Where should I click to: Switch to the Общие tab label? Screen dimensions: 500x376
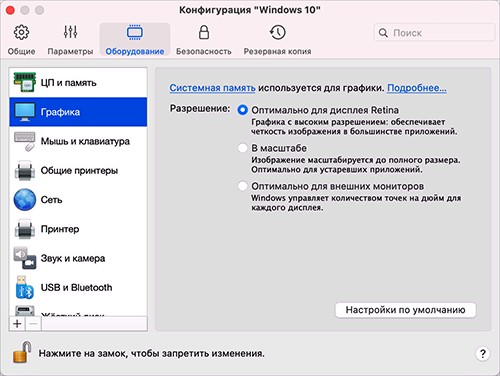[x=21, y=51]
